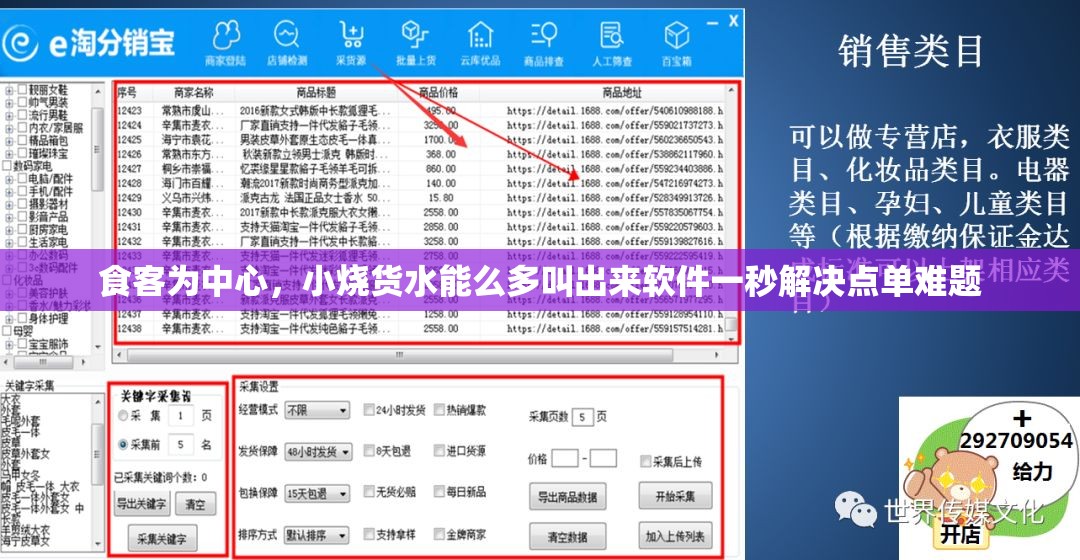Viewport: 1080px width, 560px height.
Task: Click the e淘分销宝 logo
Action: (89, 43)
